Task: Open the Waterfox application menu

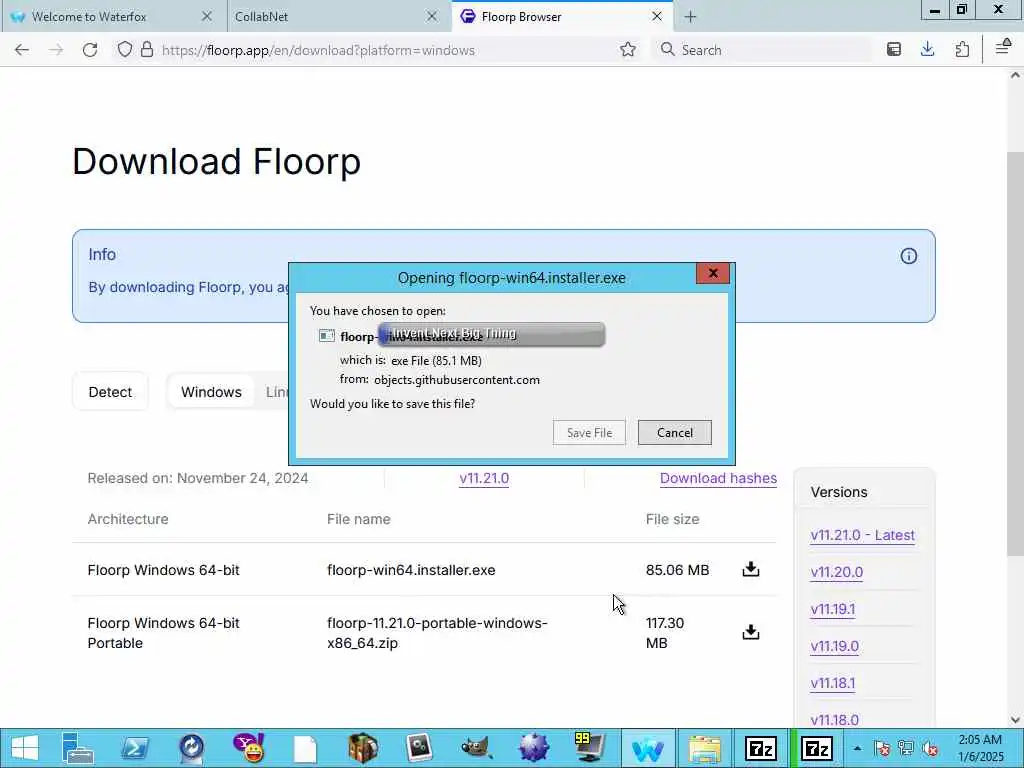Action: point(1003,48)
